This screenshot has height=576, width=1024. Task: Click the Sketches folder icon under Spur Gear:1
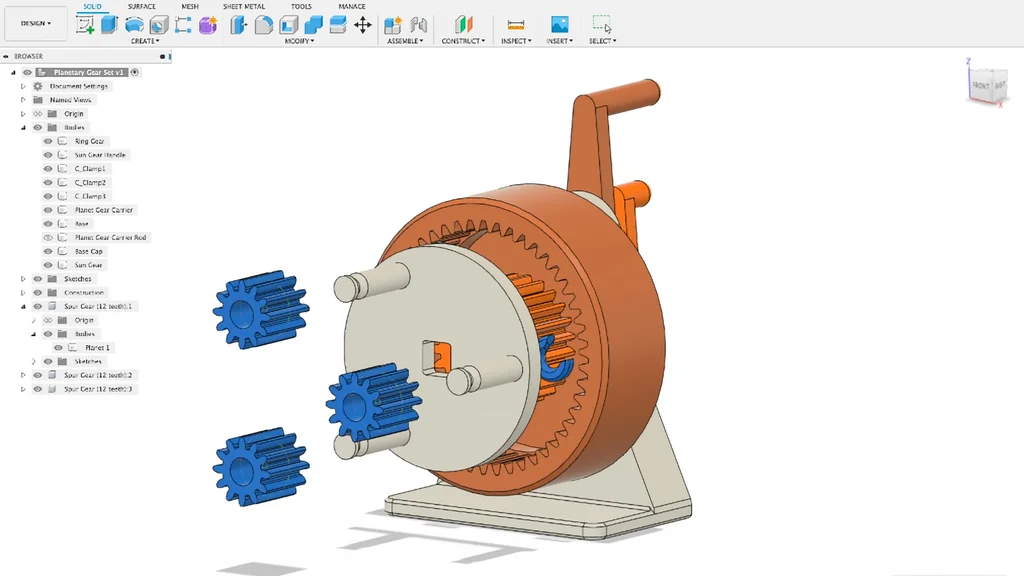point(63,361)
